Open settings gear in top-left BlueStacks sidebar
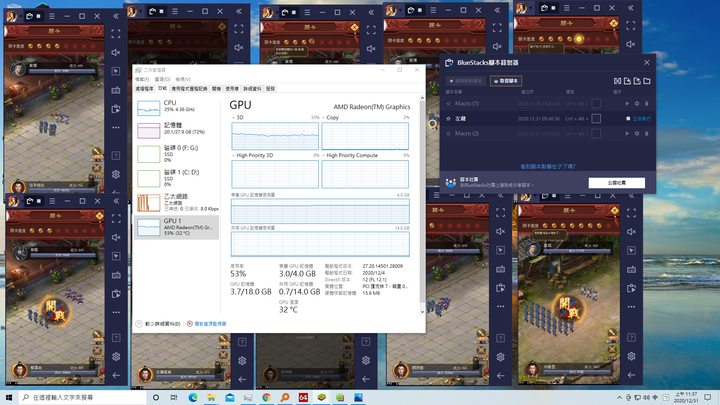 point(116,174)
